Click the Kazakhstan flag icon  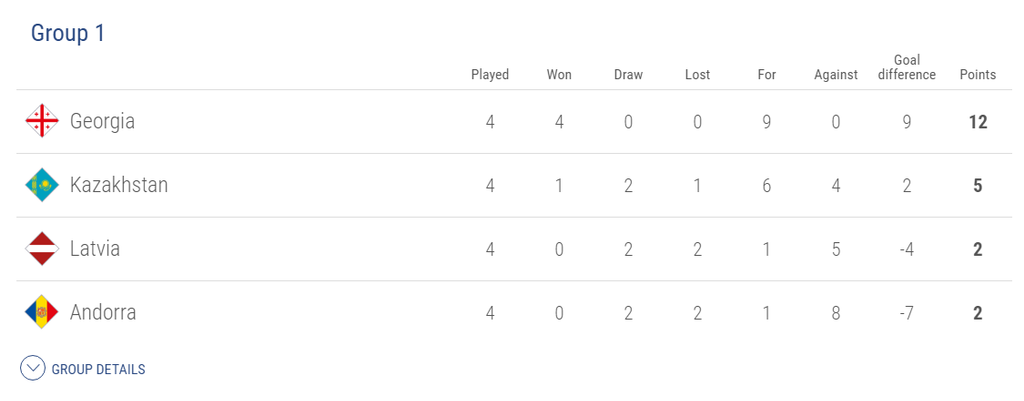tap(42, 185)
